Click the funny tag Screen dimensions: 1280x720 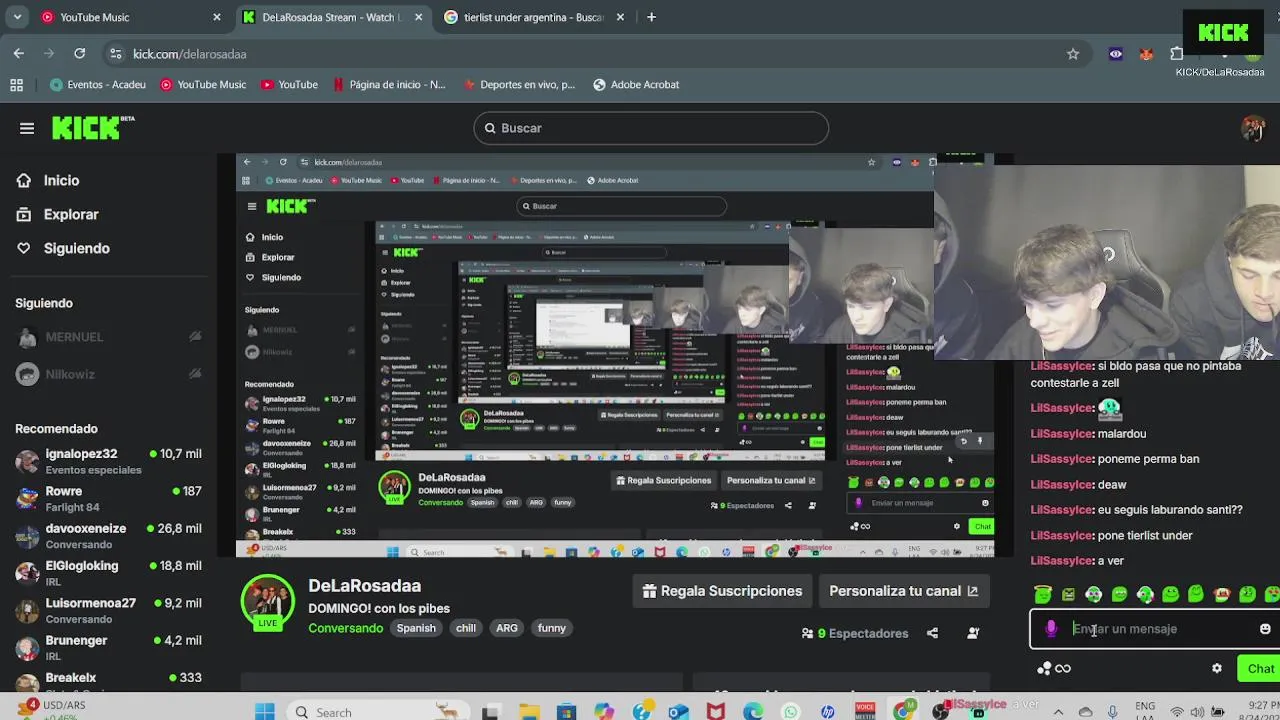(552, 628)
